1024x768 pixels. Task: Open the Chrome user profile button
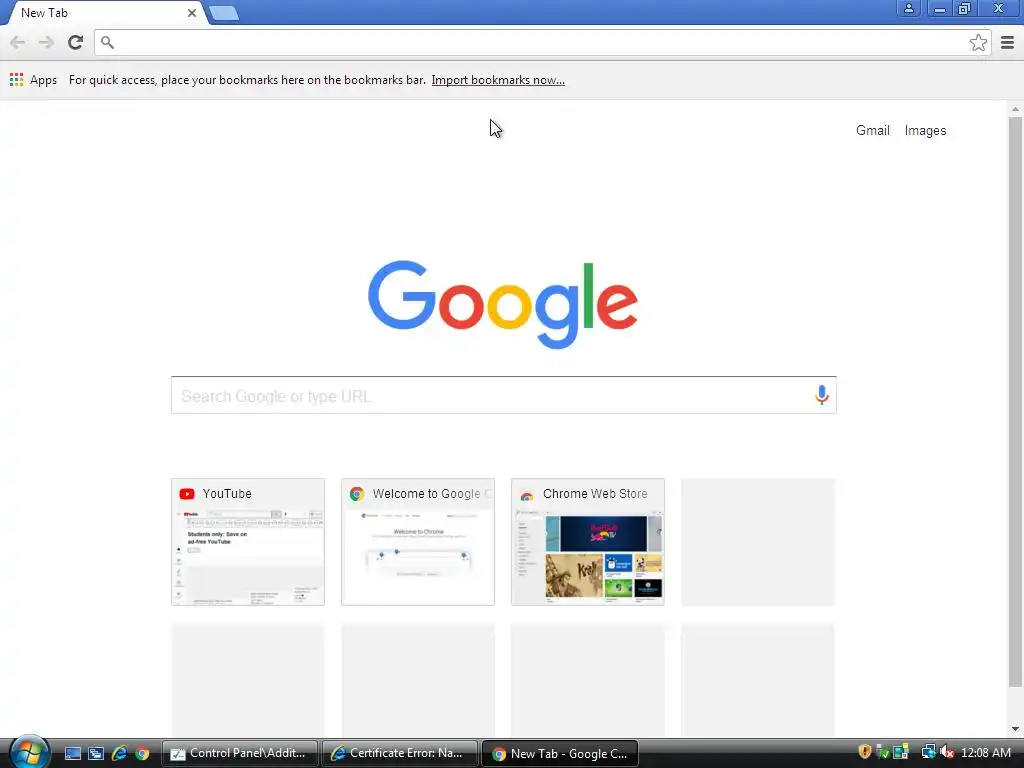coord(908,8)
